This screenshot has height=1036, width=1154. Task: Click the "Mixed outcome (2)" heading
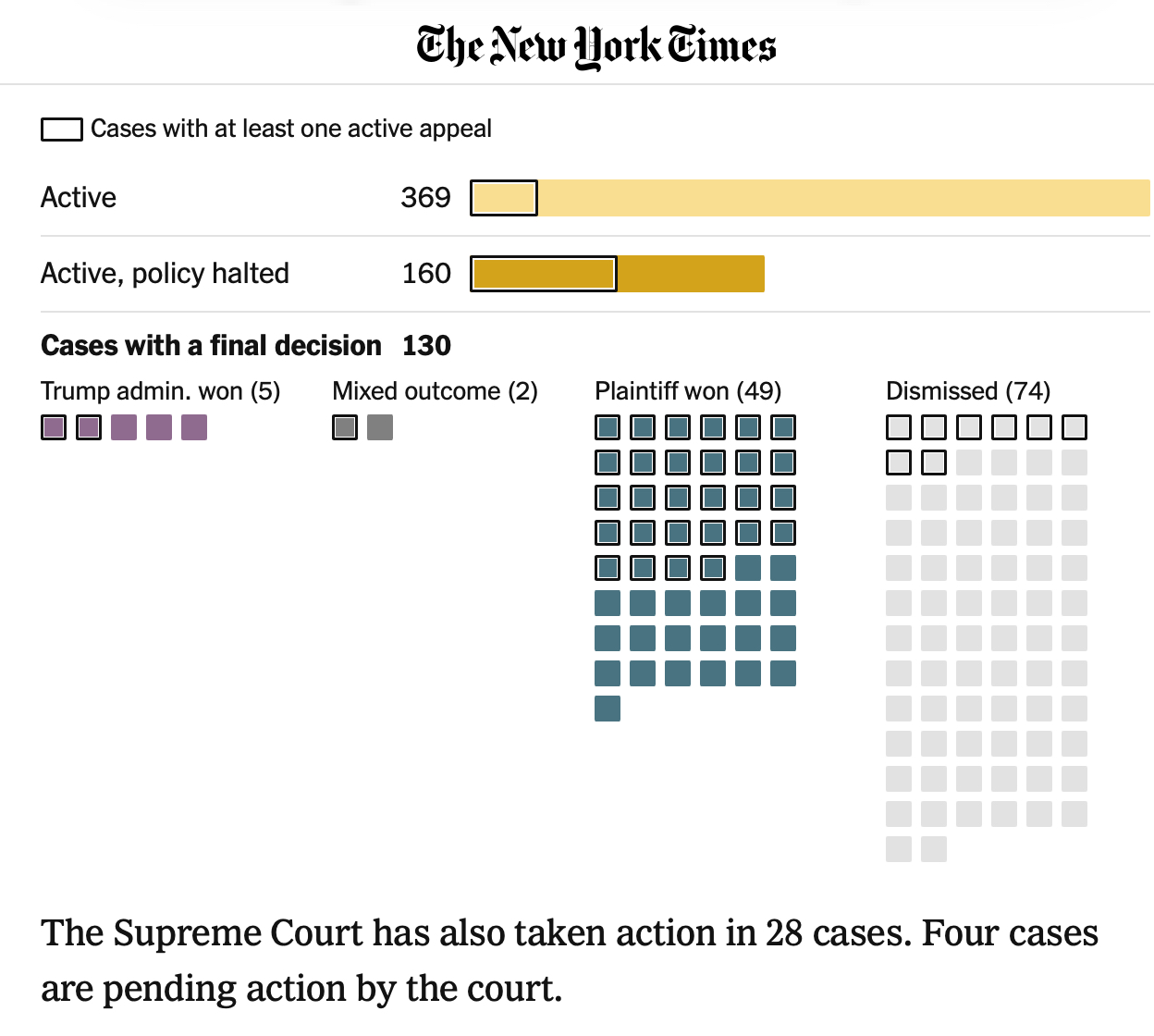435,391
